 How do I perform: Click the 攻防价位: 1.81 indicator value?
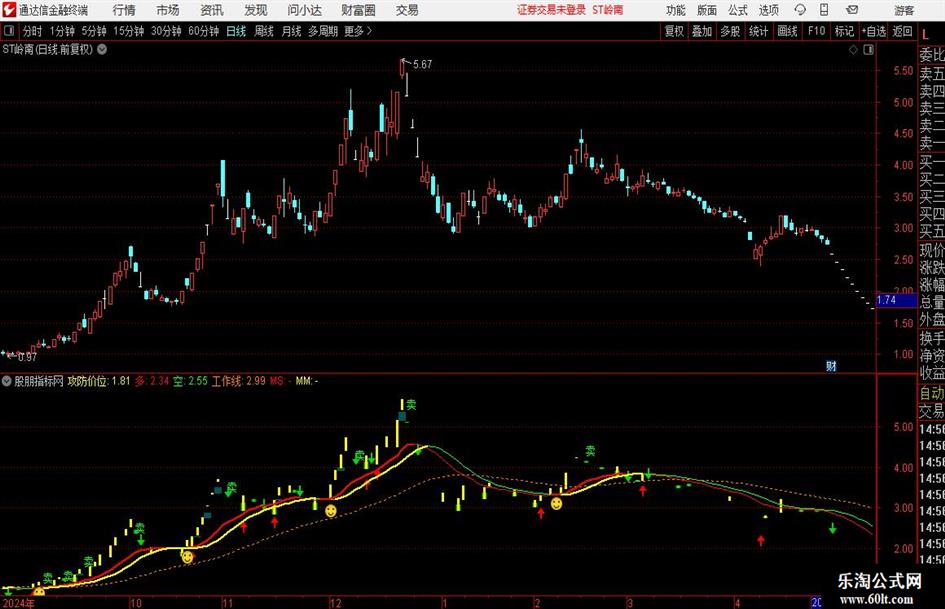click(x=99, y=381)
